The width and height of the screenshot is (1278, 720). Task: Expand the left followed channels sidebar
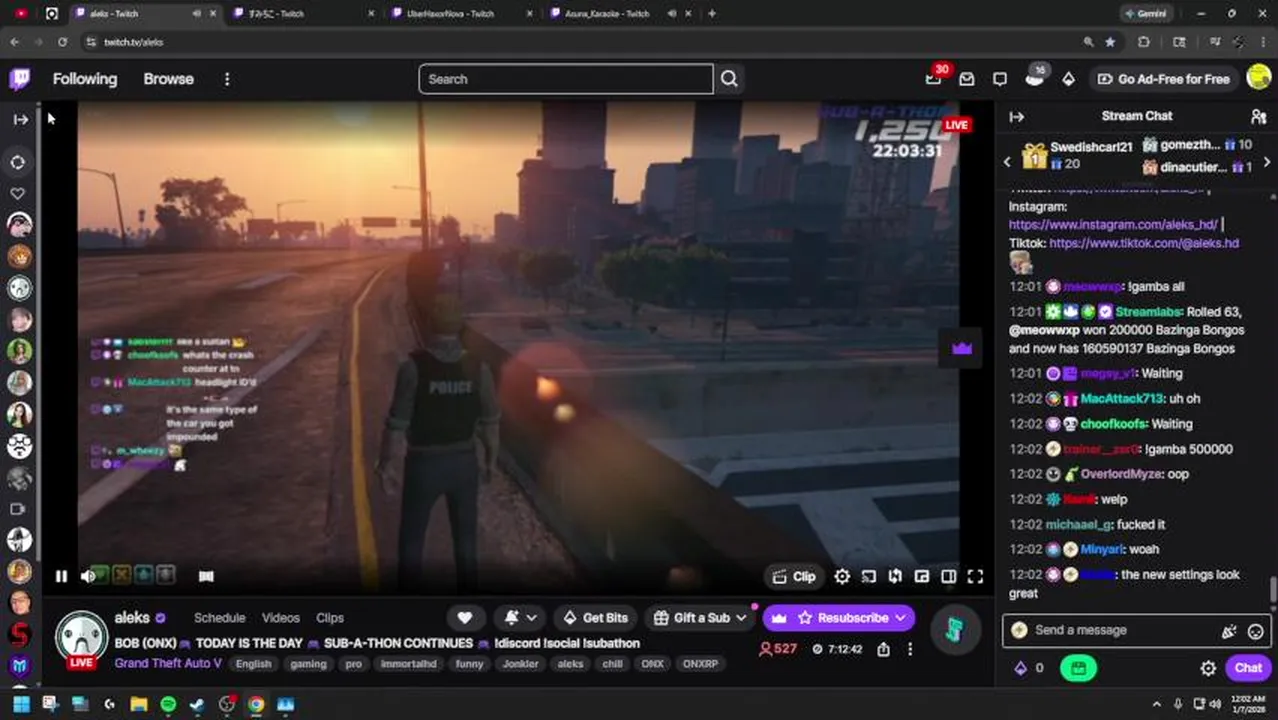pos(20,119)
